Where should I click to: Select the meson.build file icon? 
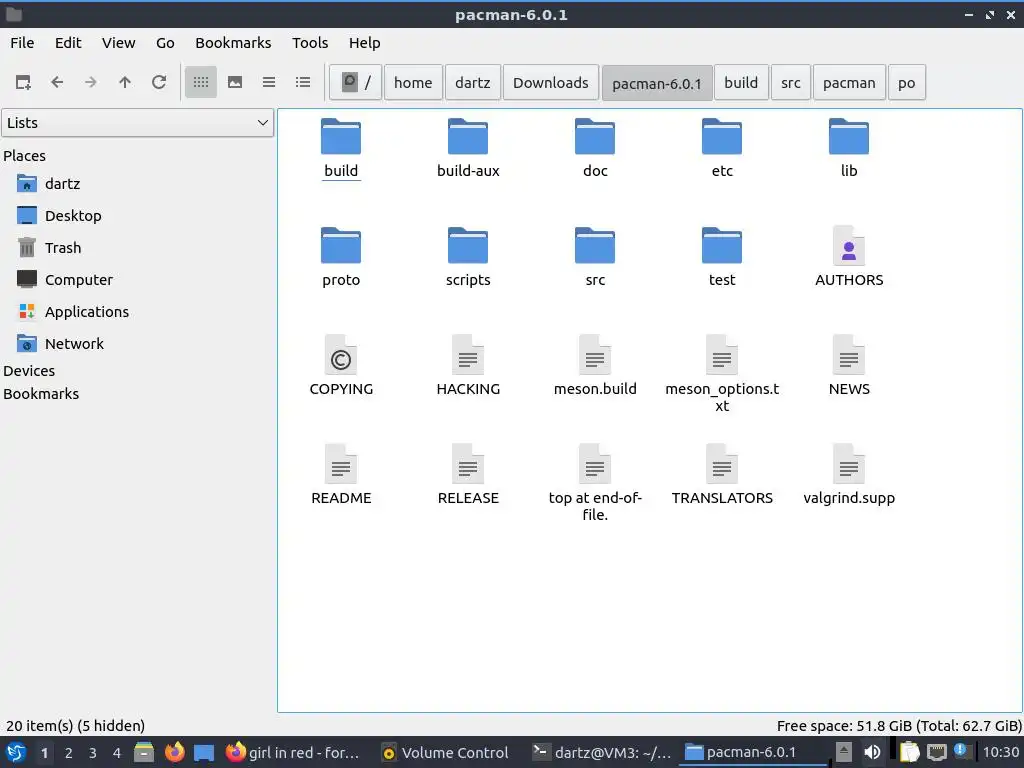pyautogui.click(x=595, y=355)
